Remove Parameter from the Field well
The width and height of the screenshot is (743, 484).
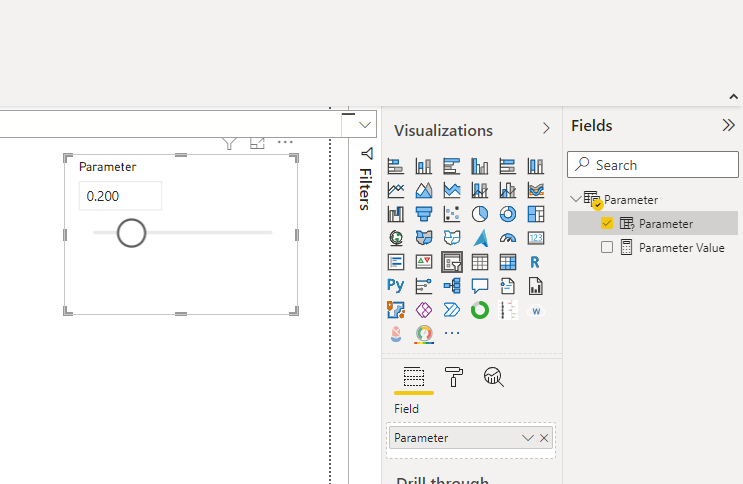click(x=544, y=438)
